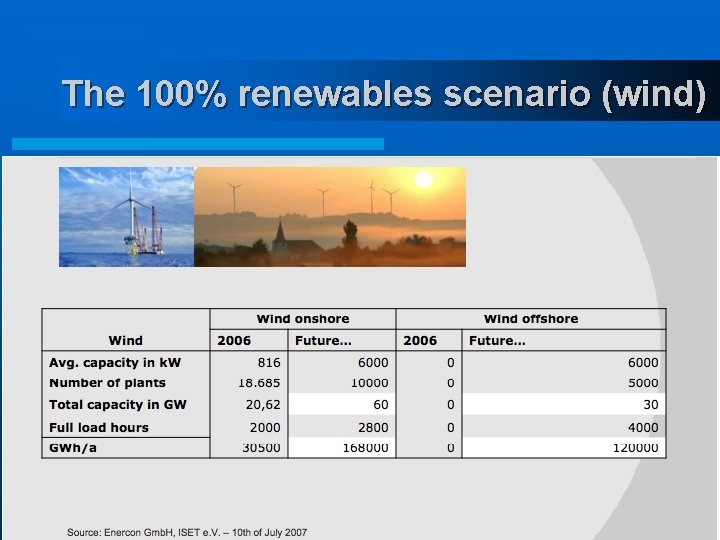Select the offshore wind turbine photo
This screenshot has width=720, height=540.
[x=127, y=217]
